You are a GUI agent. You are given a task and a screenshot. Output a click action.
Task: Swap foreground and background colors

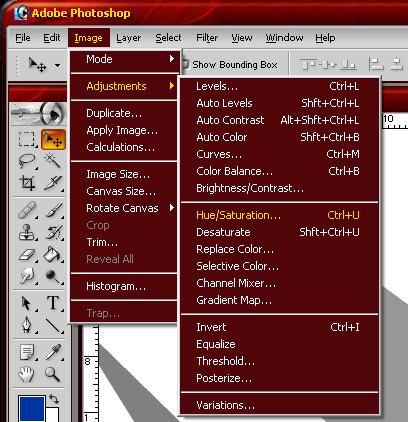pos(54,399)
